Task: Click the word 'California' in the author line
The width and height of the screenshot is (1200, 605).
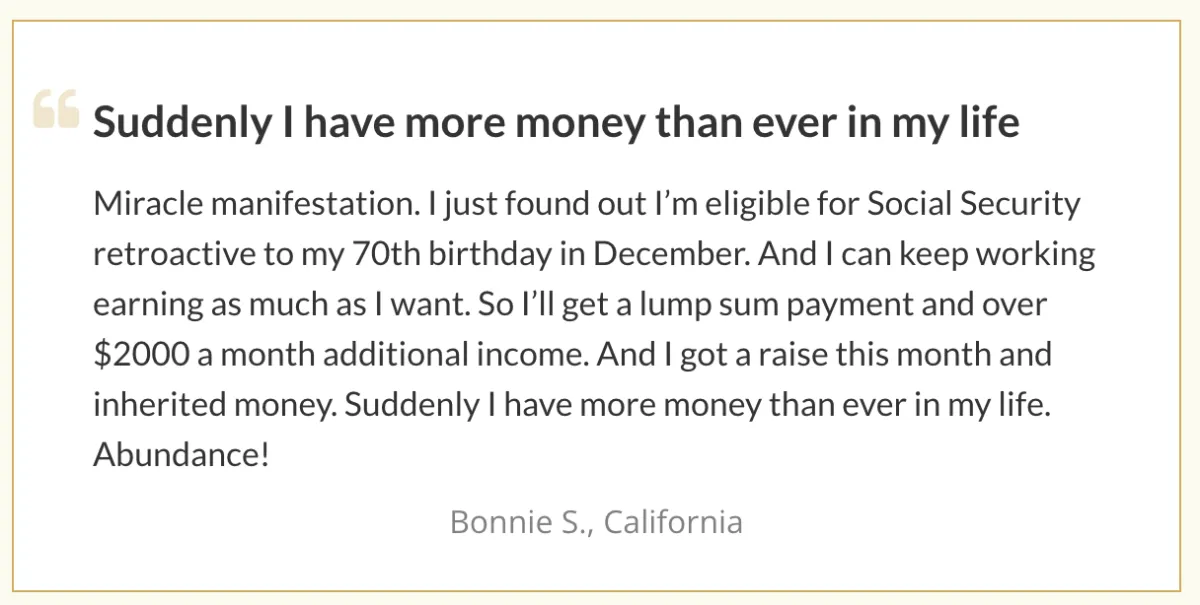Action: click(673, 522)
